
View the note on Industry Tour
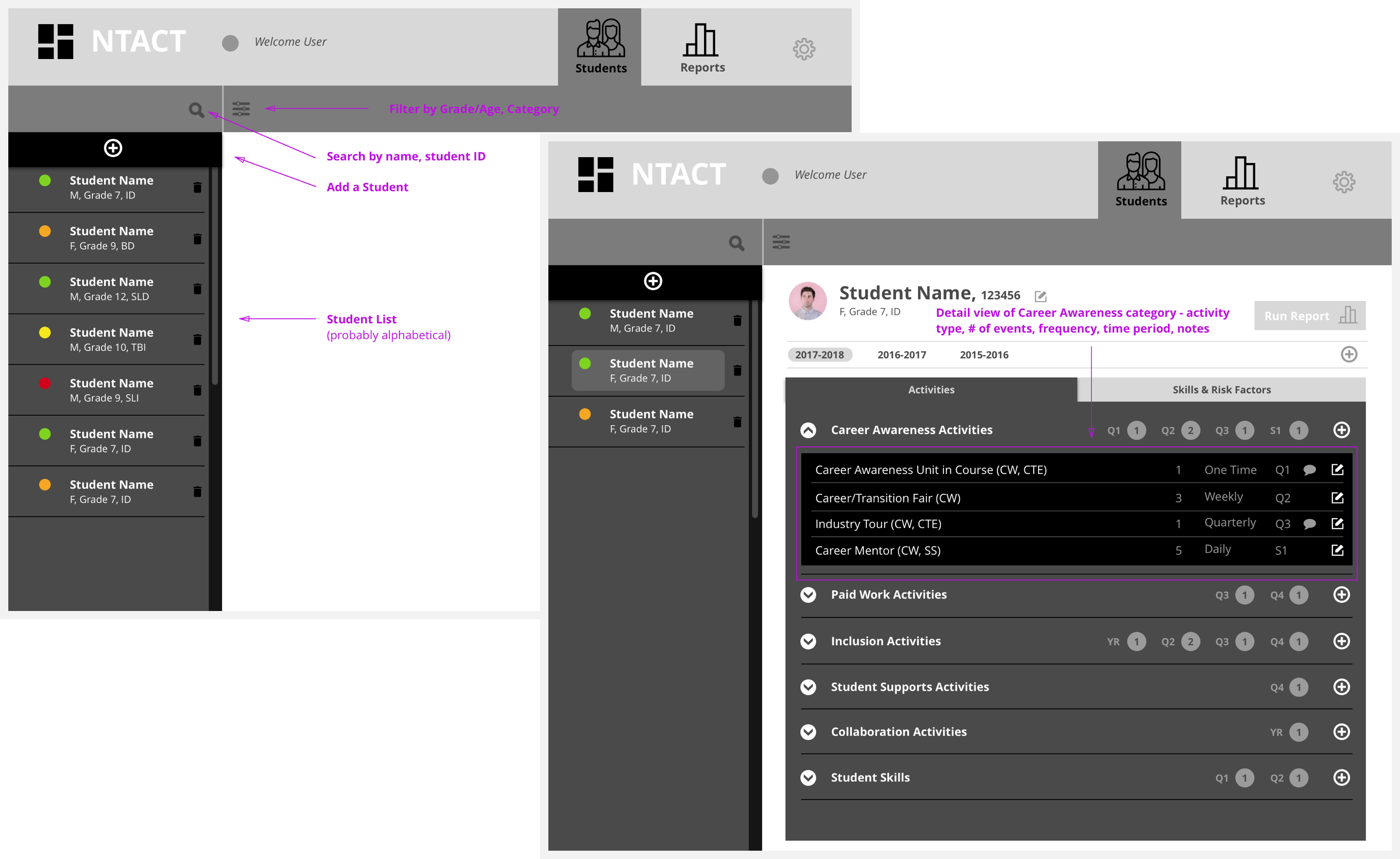point(1309,524)
